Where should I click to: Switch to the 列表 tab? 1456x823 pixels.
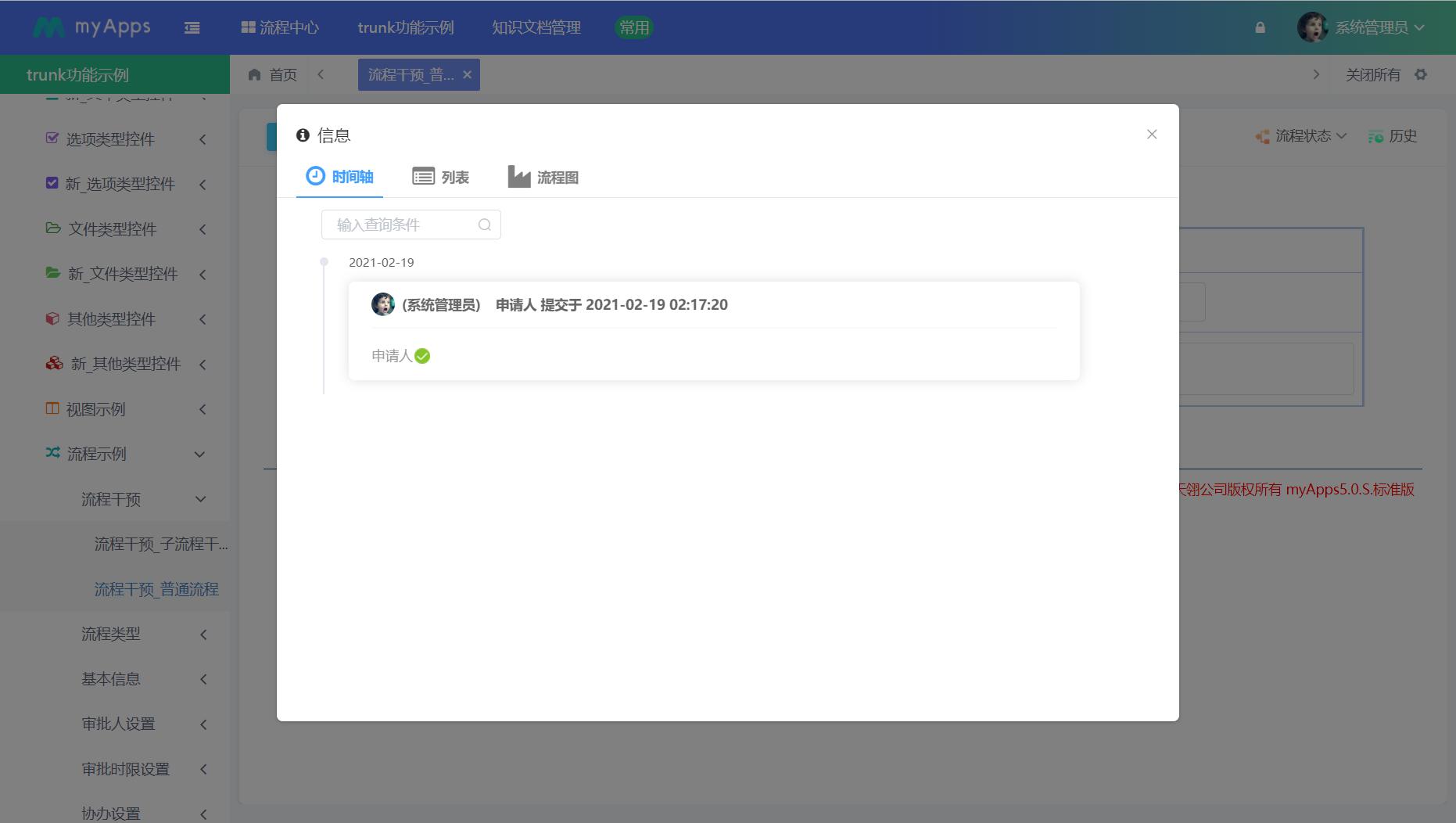tap(441, 178)
